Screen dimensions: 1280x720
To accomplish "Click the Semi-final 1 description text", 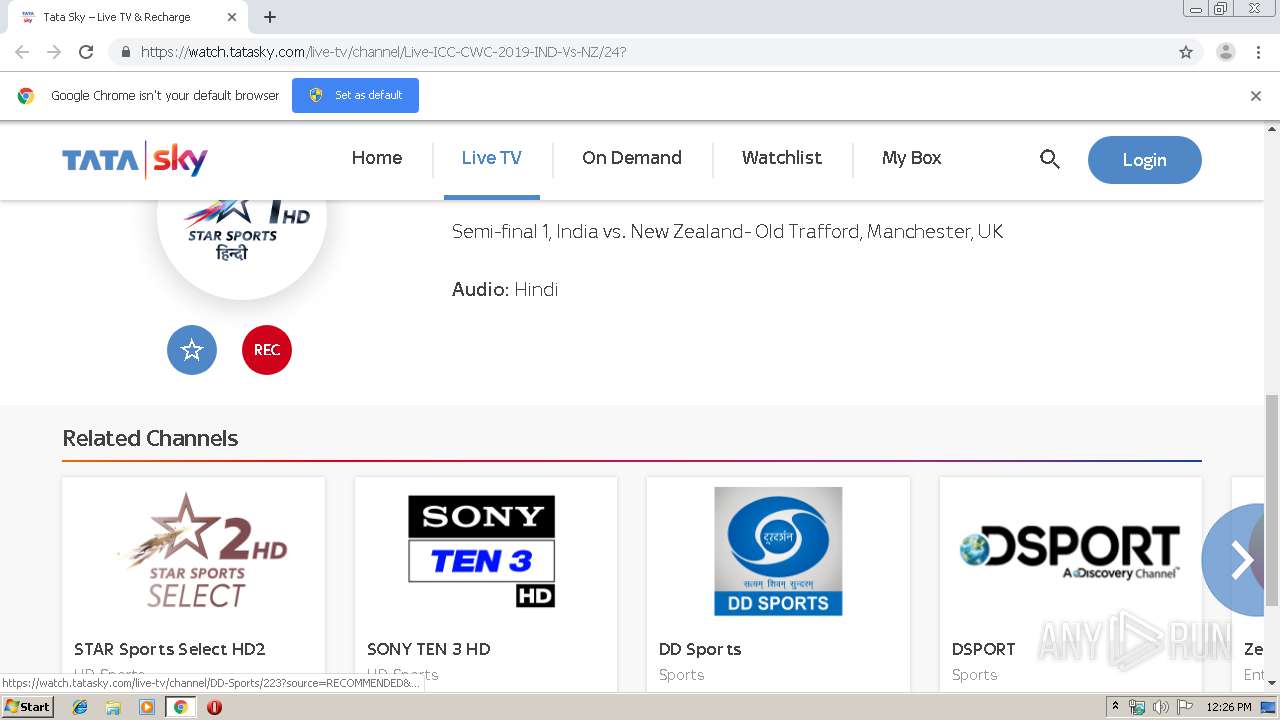I will pyautogui.click(x=728, y=231).
